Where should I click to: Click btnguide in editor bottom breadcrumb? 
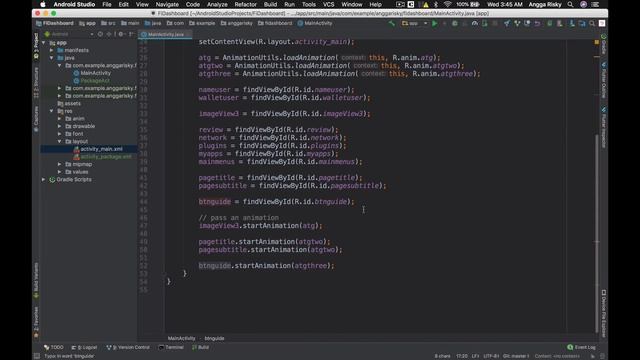point(214,338)
